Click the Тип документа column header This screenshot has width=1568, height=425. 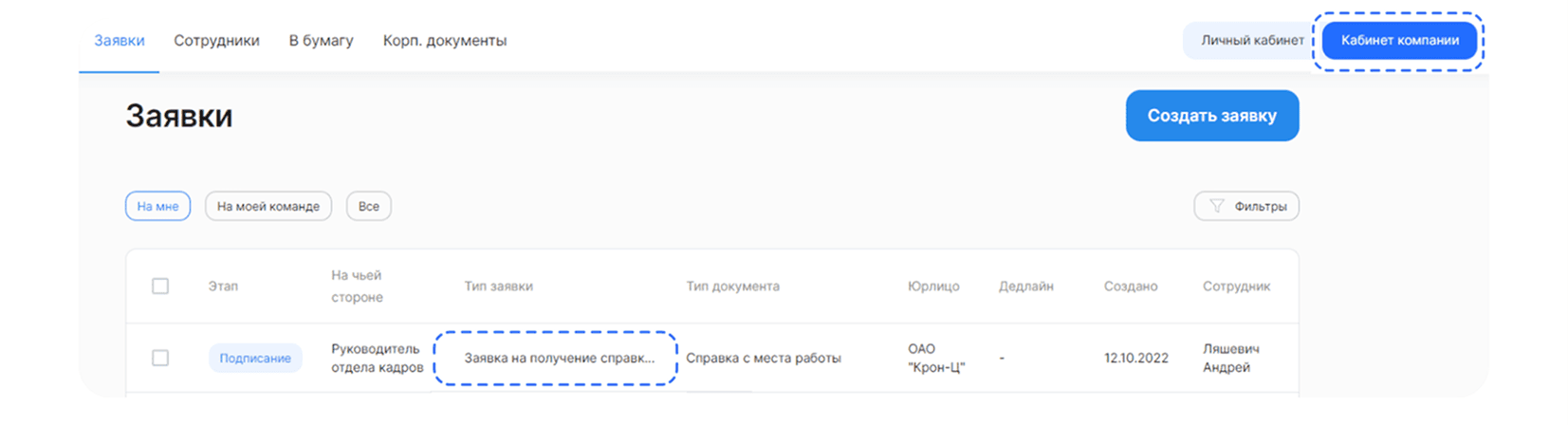(x=732, y=286)
